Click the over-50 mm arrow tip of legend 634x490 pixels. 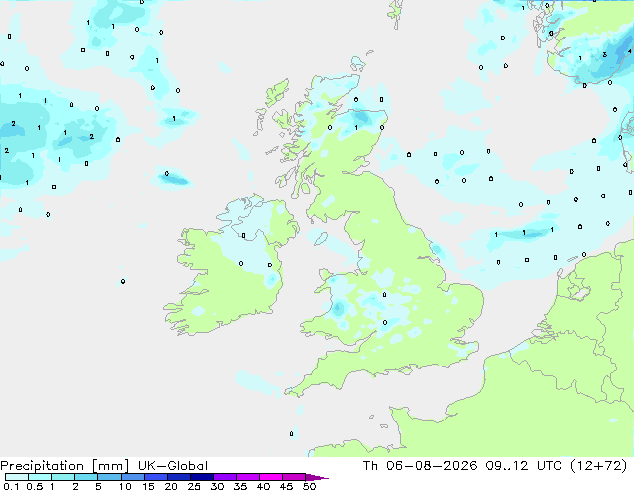(x=317, y=477)
